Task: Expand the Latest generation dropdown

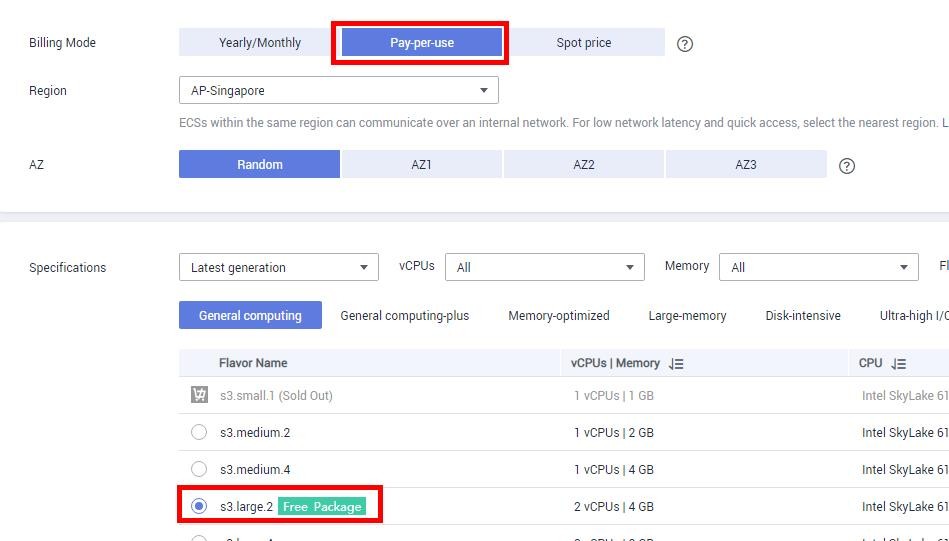Action: click(x=278, y=267)
